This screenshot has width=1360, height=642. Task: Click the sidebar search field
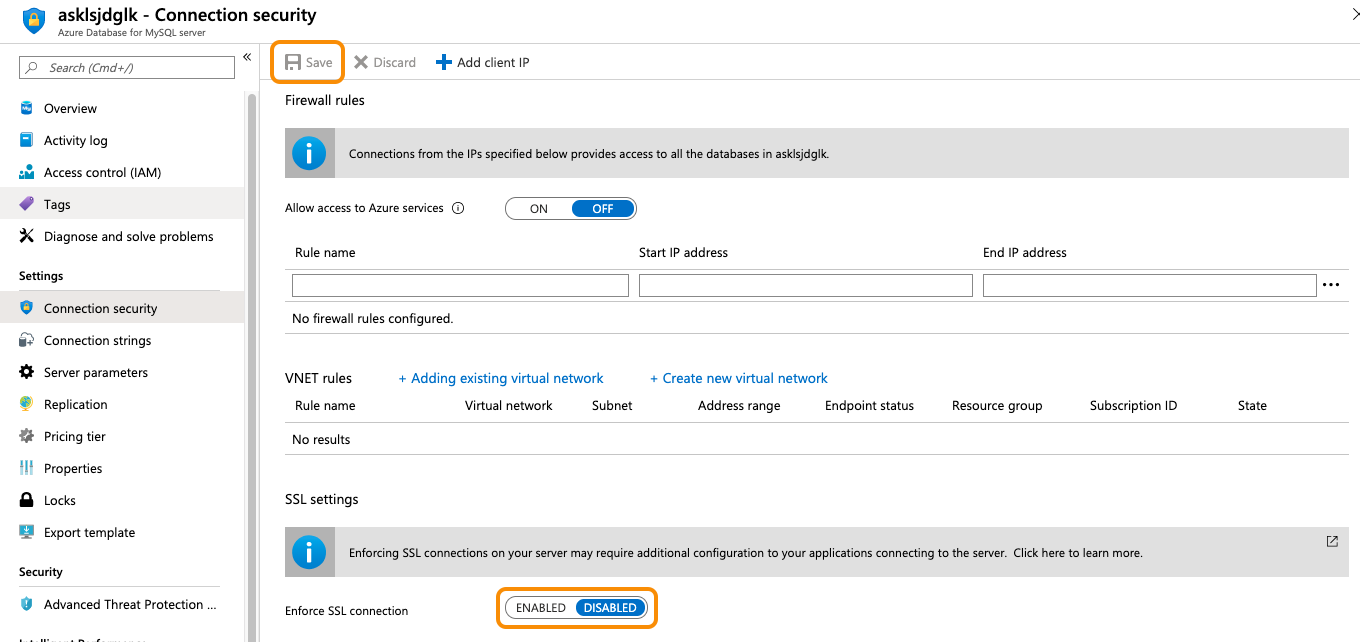click(127, 68)
